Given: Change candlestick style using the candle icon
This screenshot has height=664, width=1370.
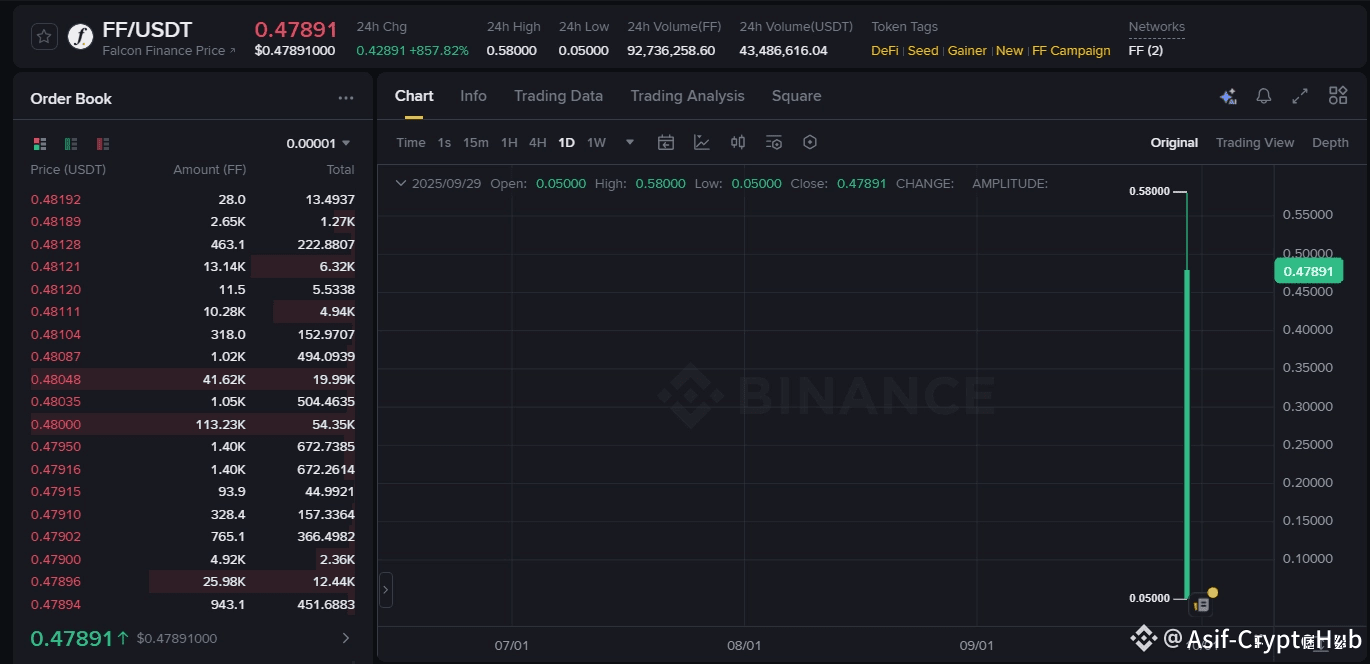Looking at the screenshot, I should tap(738, 142).
